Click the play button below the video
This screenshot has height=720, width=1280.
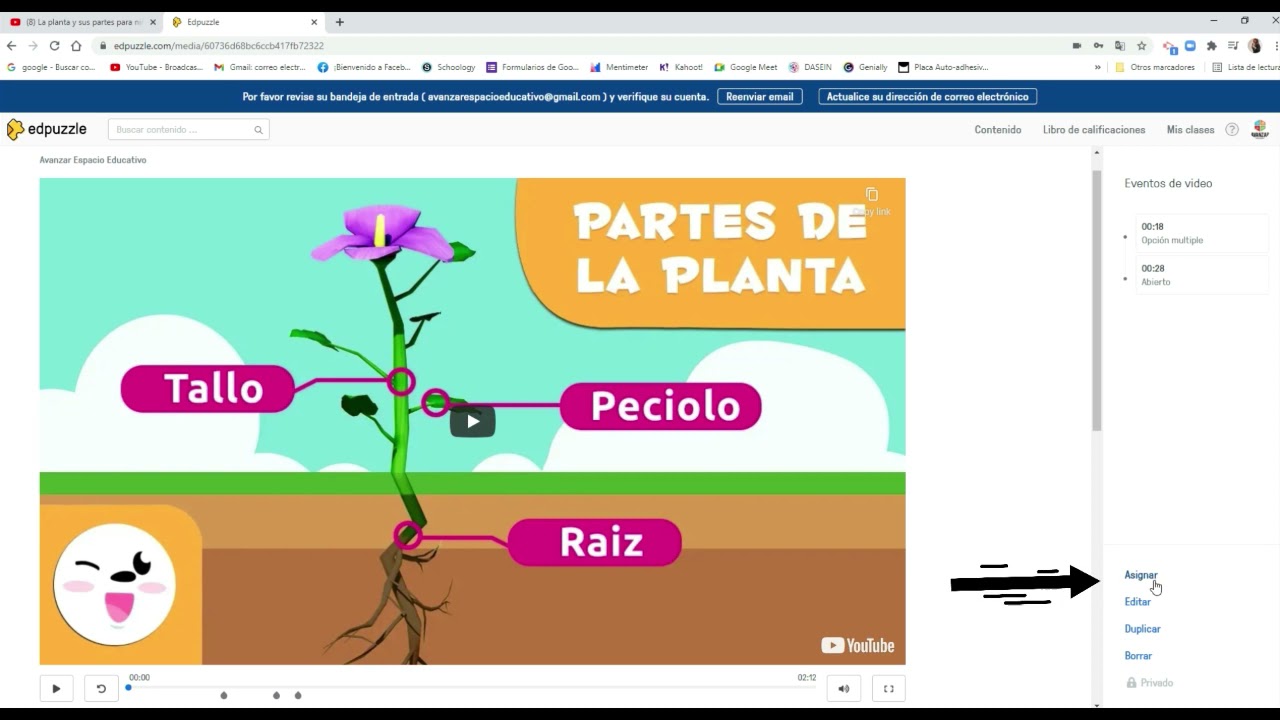56,688
